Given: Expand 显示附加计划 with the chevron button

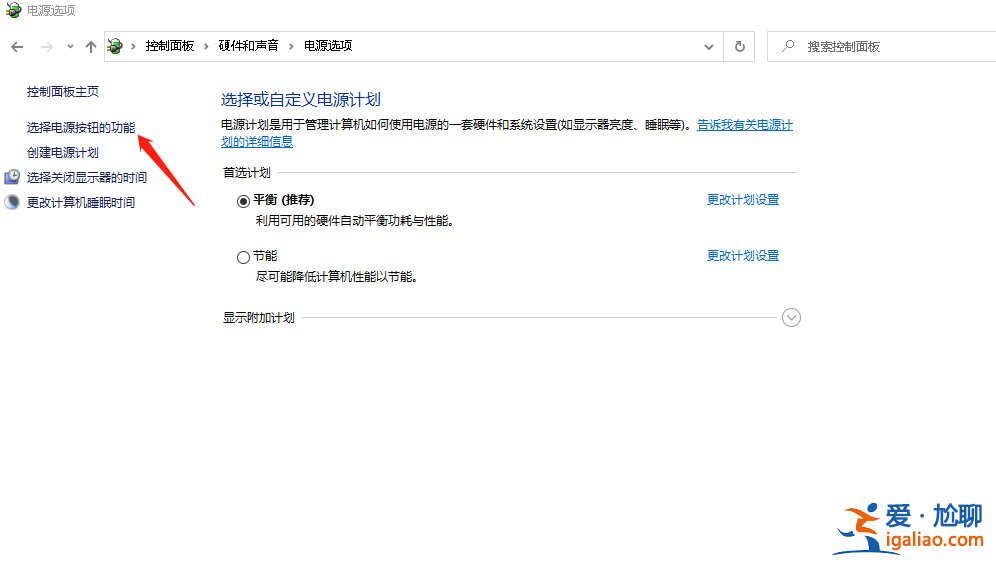Looking at the screenshot, I should [791, 317].
